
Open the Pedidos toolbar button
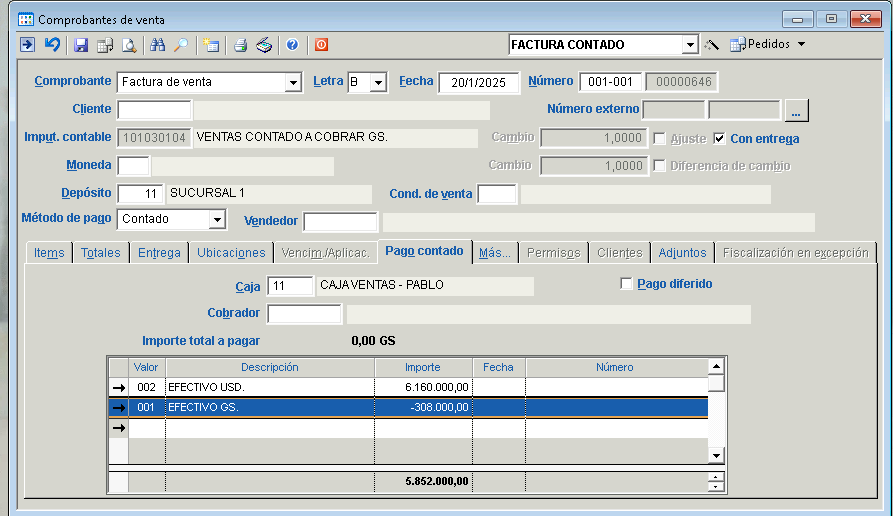coord(767,45)
